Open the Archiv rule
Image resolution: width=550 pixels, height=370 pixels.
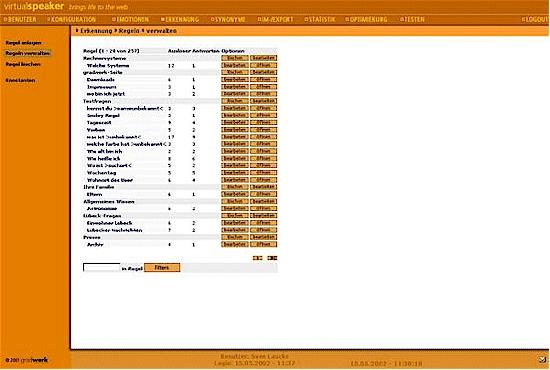pyautogui.click(x=263, y=244)
